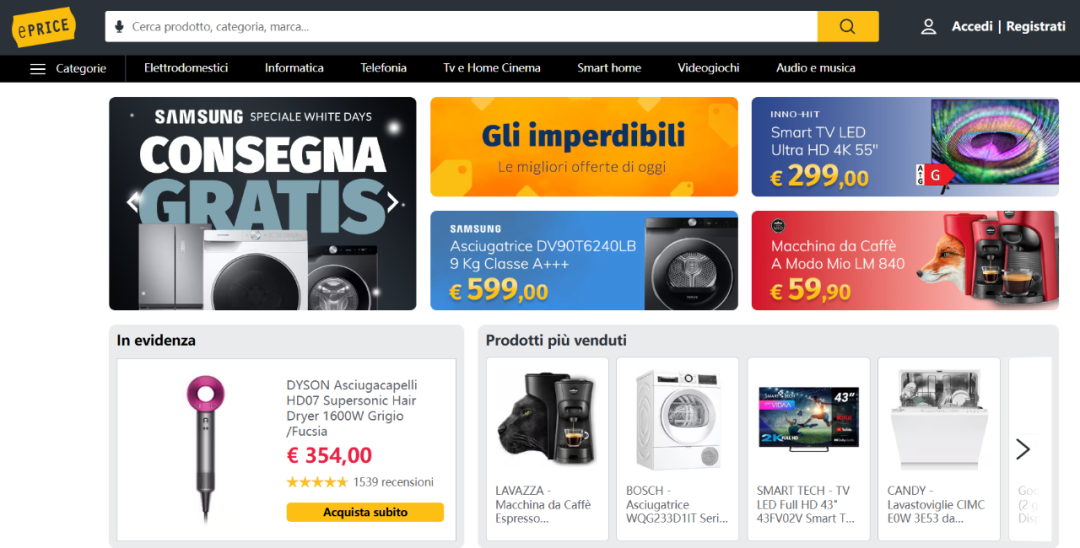Viewport: 1080px width, 548px height.
Task: Click the yellow magnifier search button
Action: (848, 27)
